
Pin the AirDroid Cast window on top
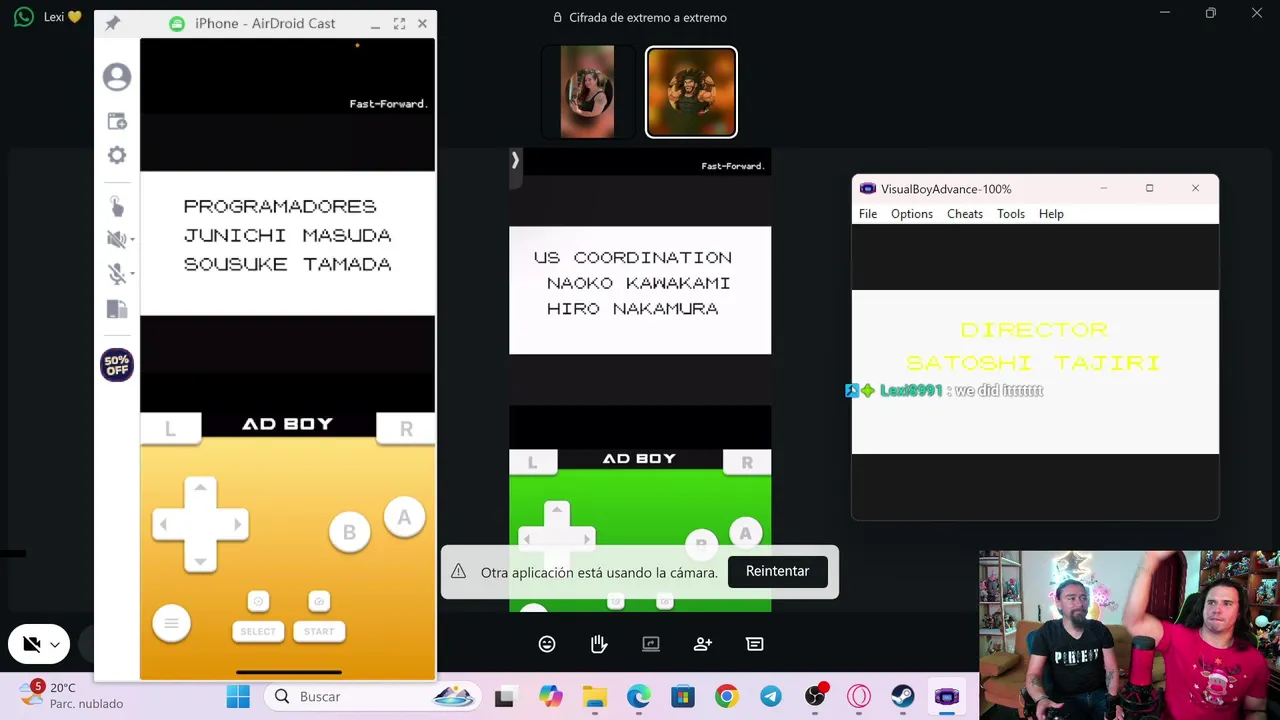point(112,23)
